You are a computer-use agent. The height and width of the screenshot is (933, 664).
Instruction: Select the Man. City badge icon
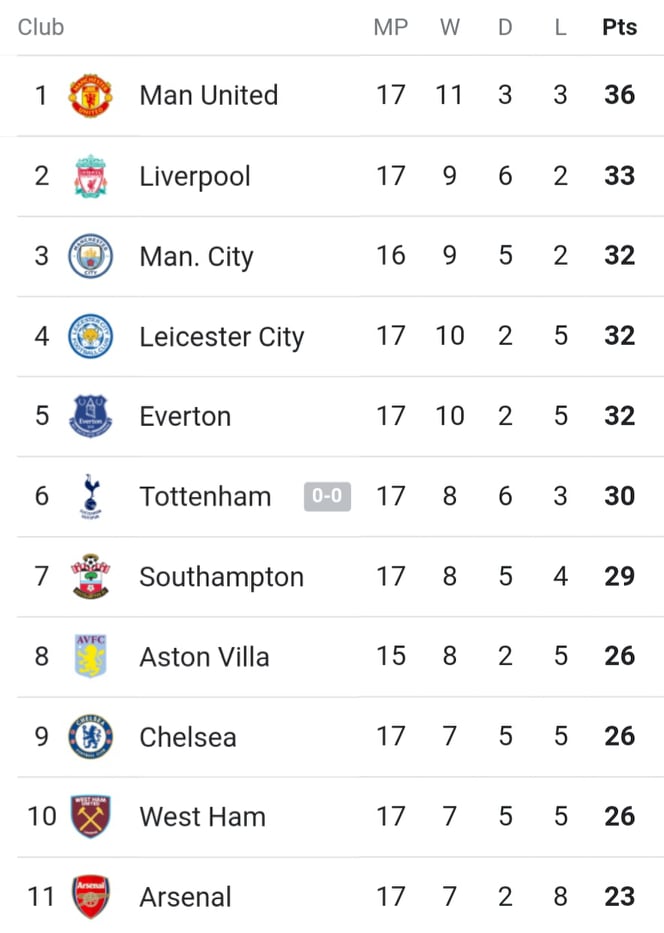[x=90, y=256]
